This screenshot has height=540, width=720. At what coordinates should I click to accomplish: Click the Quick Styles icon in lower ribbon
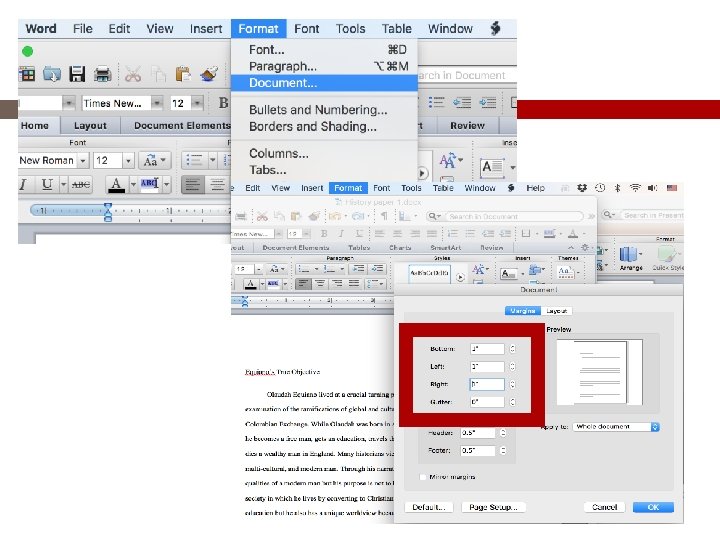click(668, 258)
